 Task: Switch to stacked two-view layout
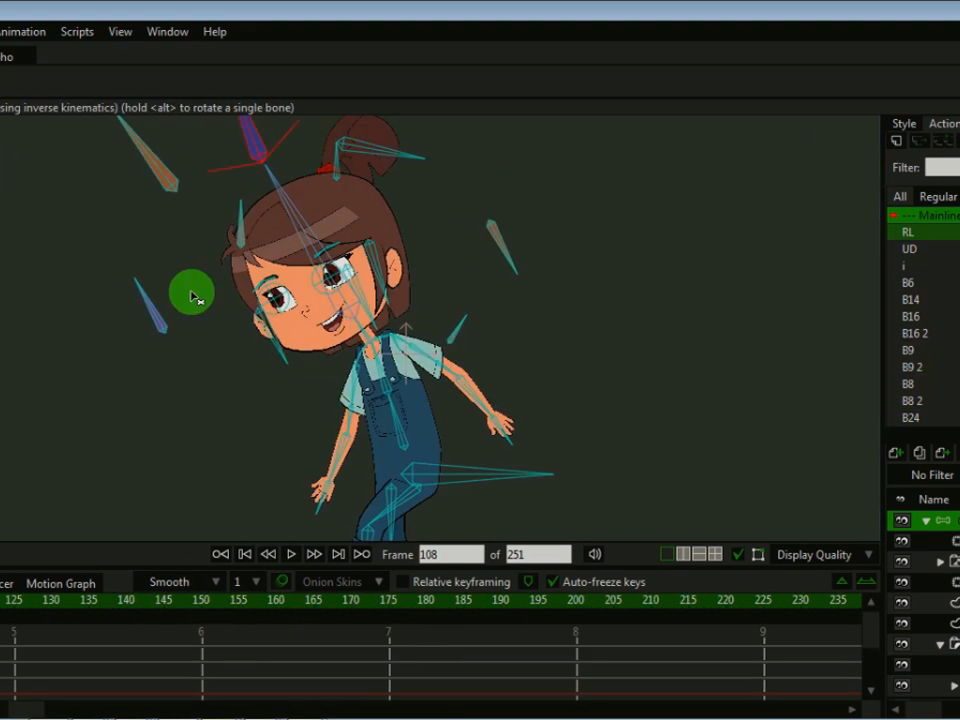[699, 555]
